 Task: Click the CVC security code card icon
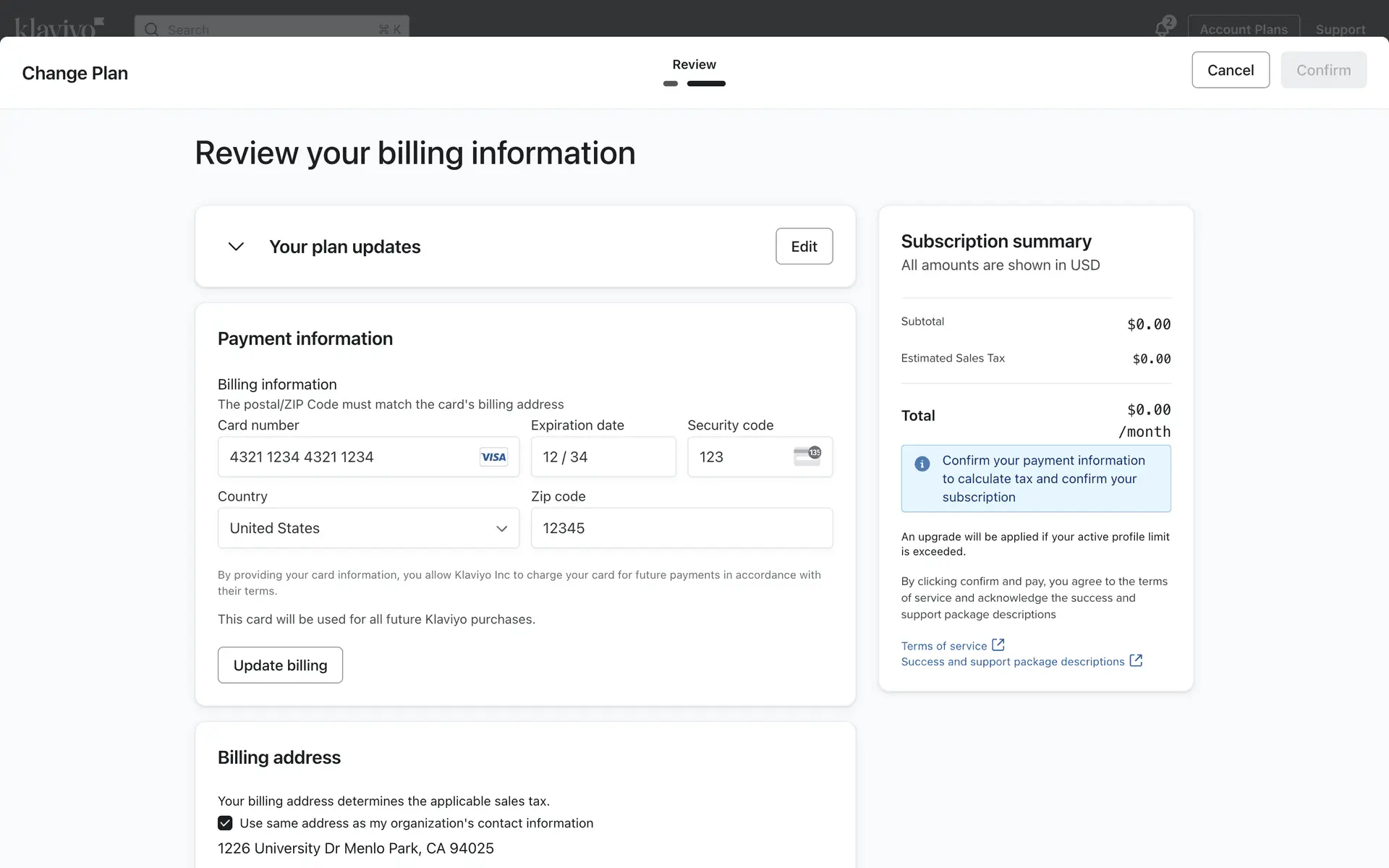tap(807, 456)
